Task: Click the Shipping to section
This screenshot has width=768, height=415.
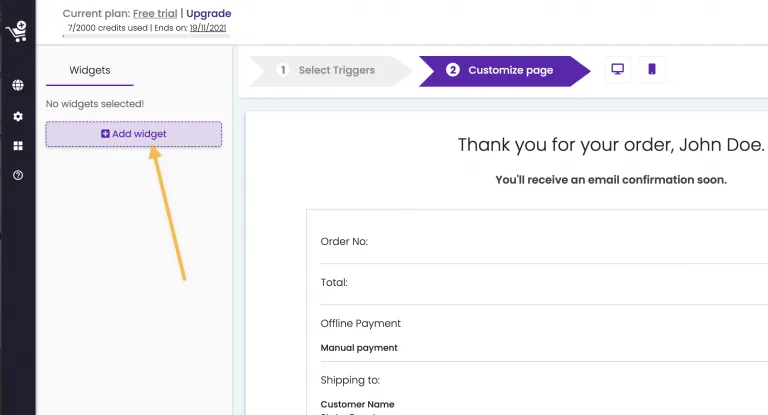Action: 544,390
